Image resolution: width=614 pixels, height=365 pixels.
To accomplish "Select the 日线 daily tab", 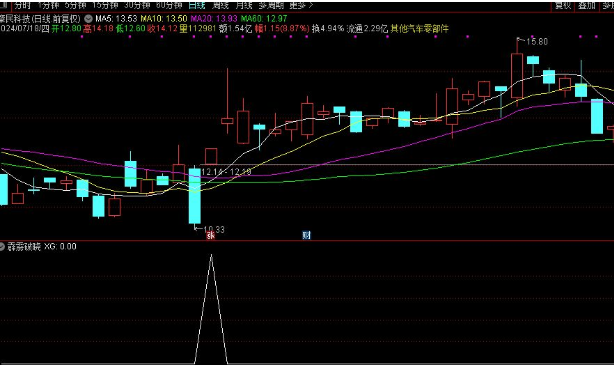I will [x=197, y=5].
